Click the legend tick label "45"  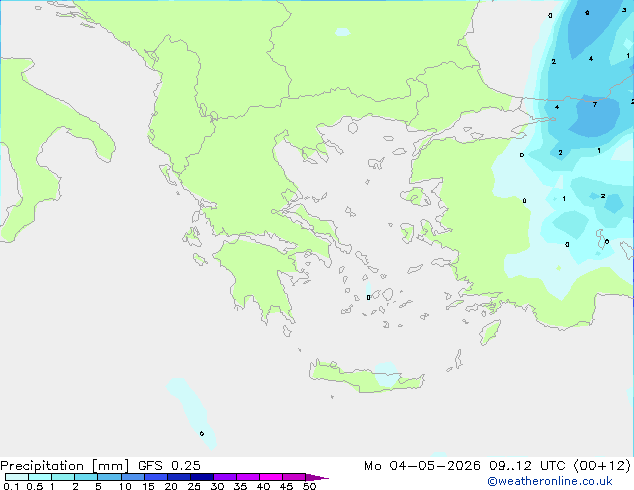[x=286, y=486]
